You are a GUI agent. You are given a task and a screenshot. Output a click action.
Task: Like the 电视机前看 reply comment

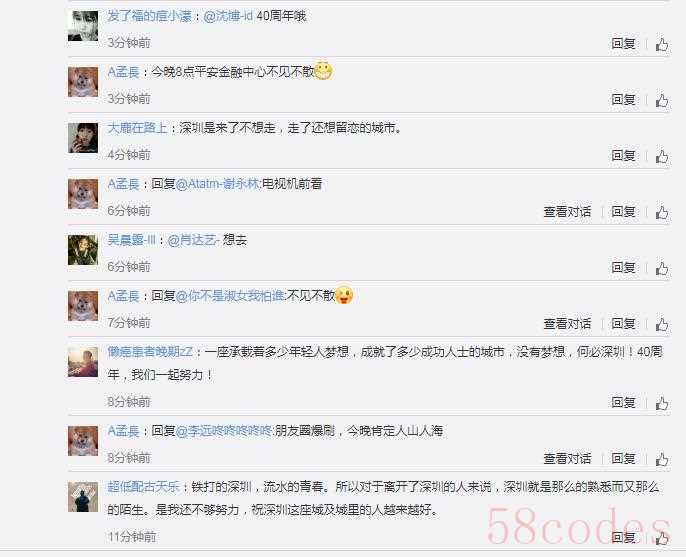pyautogui.click(x=662, y=212)
